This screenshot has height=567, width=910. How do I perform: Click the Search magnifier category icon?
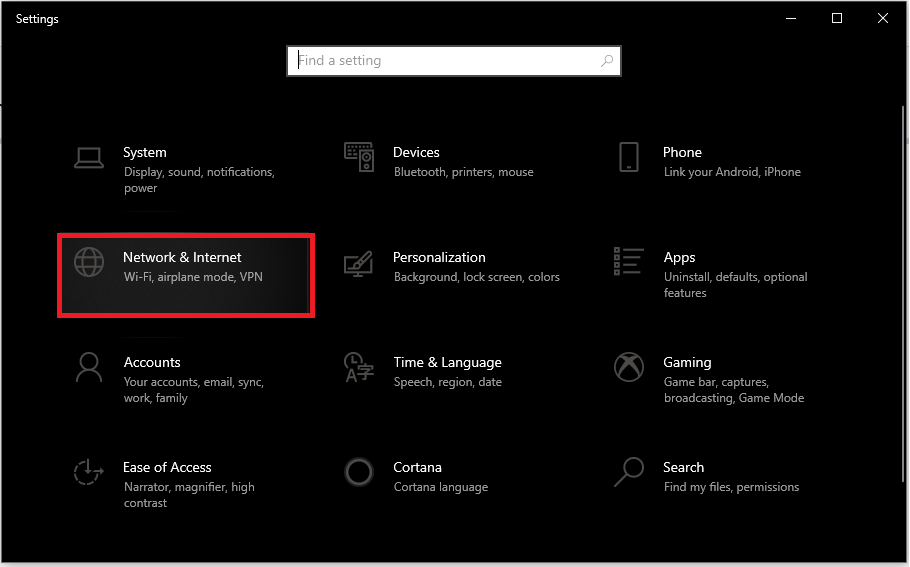coord(629,472)
